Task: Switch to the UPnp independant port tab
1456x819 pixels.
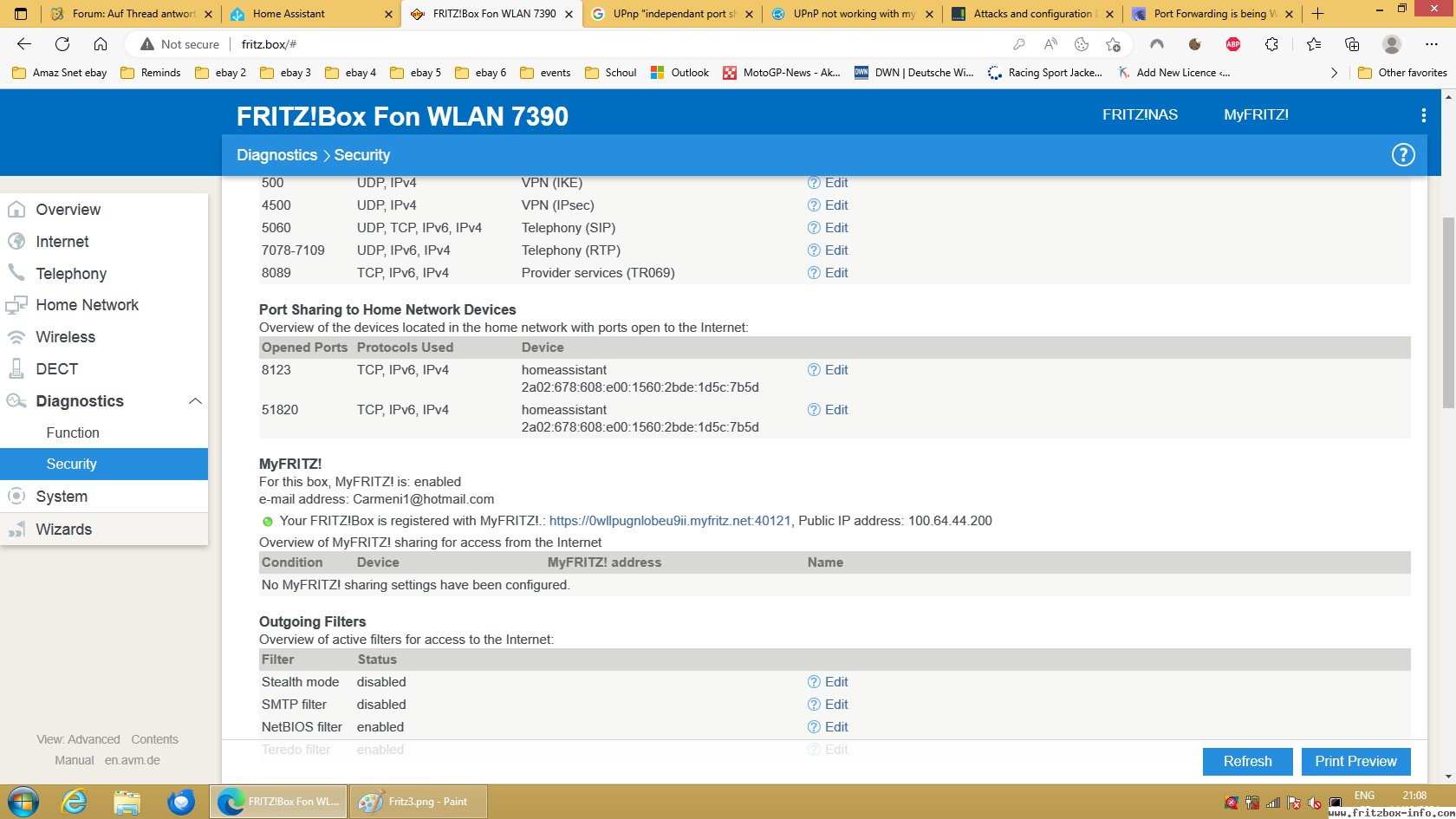Action: [x=672, y=14]
